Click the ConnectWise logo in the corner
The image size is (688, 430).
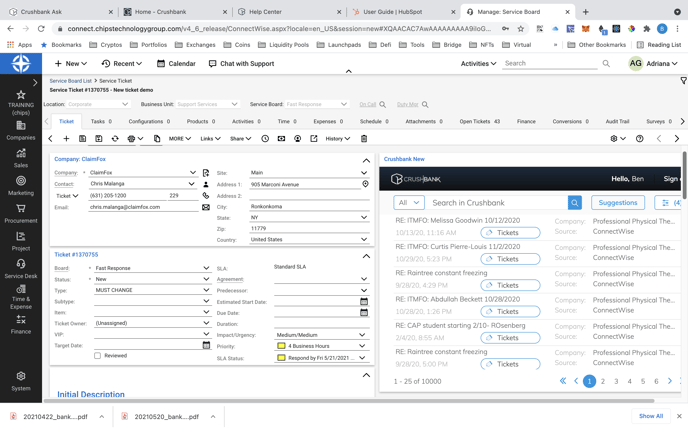21,64
